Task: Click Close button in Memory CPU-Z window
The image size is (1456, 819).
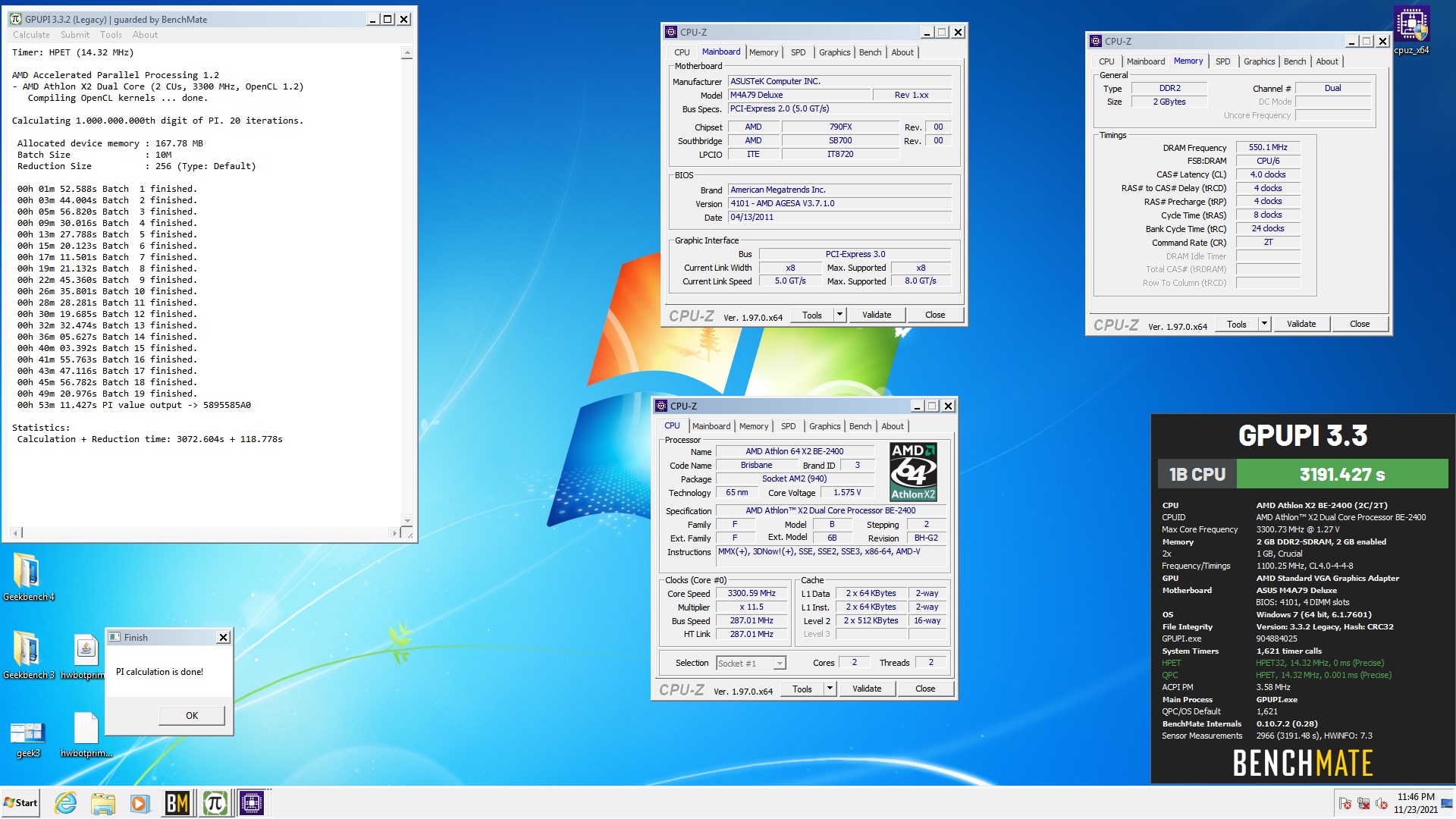Action: pos(1360,324)
